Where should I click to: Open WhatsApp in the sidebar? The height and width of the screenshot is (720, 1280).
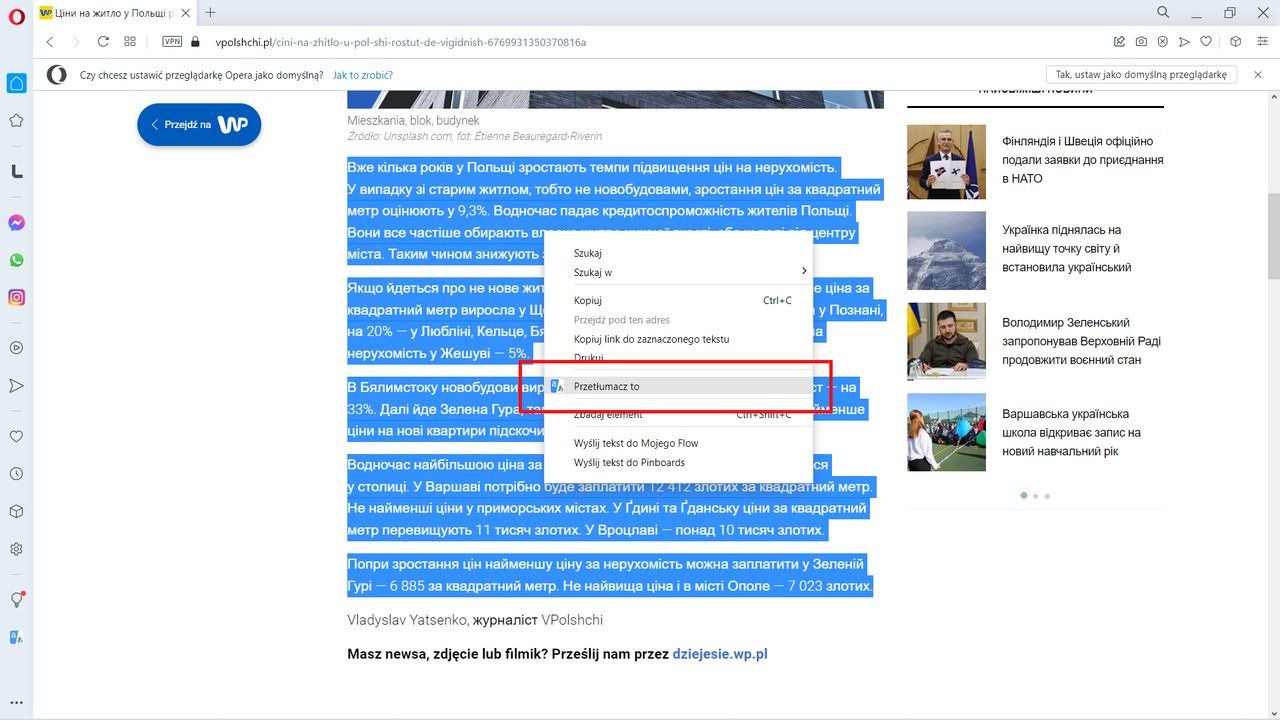point(16,260)
